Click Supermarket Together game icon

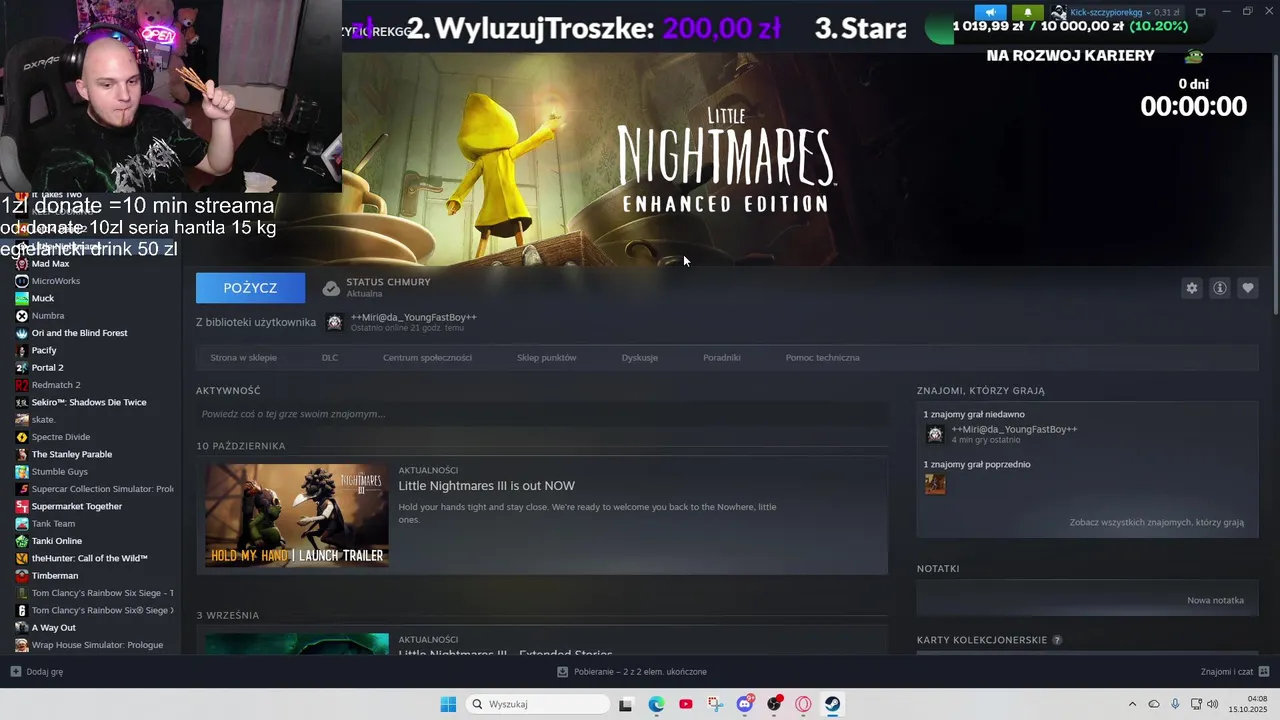22,506
